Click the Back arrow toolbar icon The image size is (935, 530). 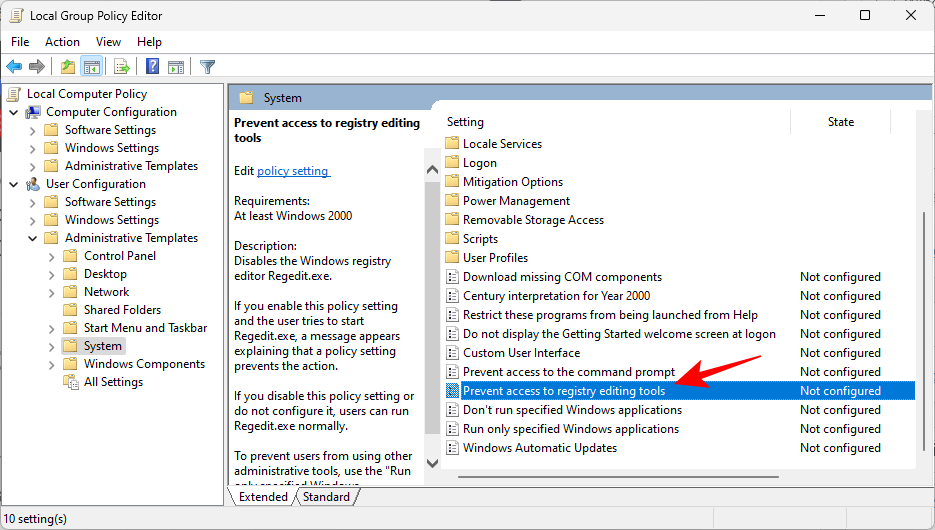click(x=14, y=67)
